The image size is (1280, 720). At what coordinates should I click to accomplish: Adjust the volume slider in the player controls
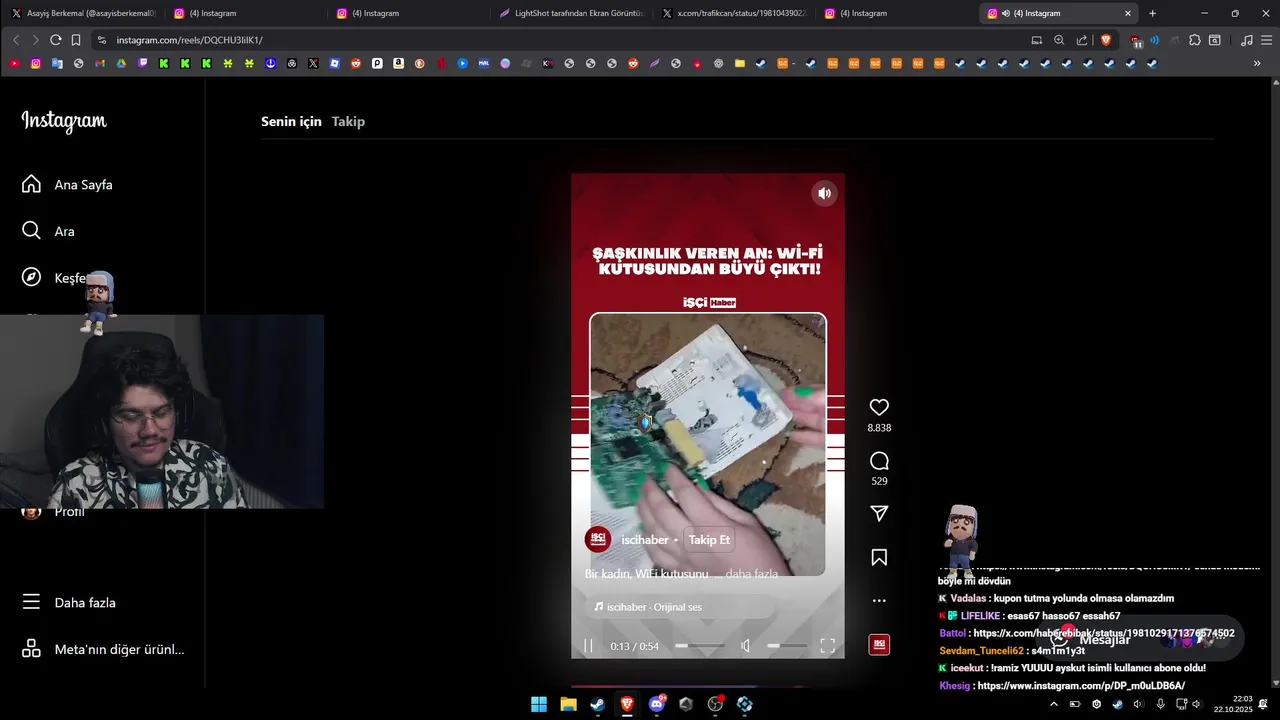(786, 646)
